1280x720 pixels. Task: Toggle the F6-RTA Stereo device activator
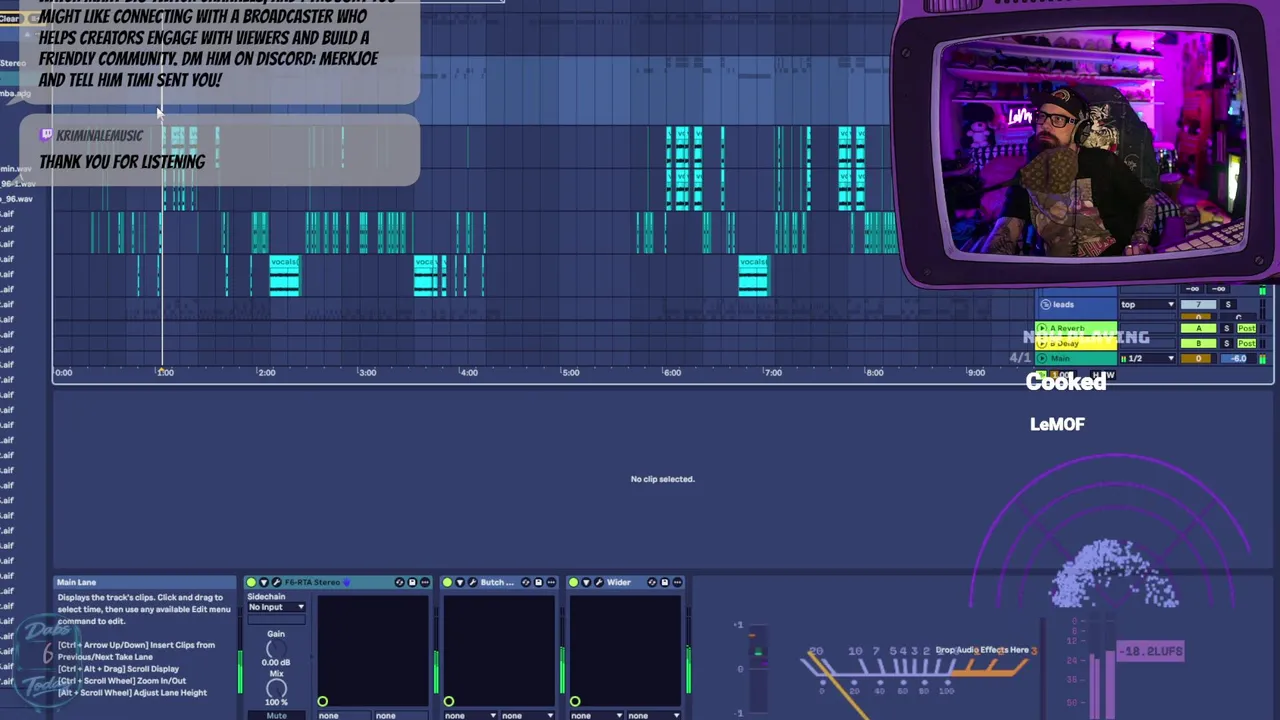[x=251, y=582]
